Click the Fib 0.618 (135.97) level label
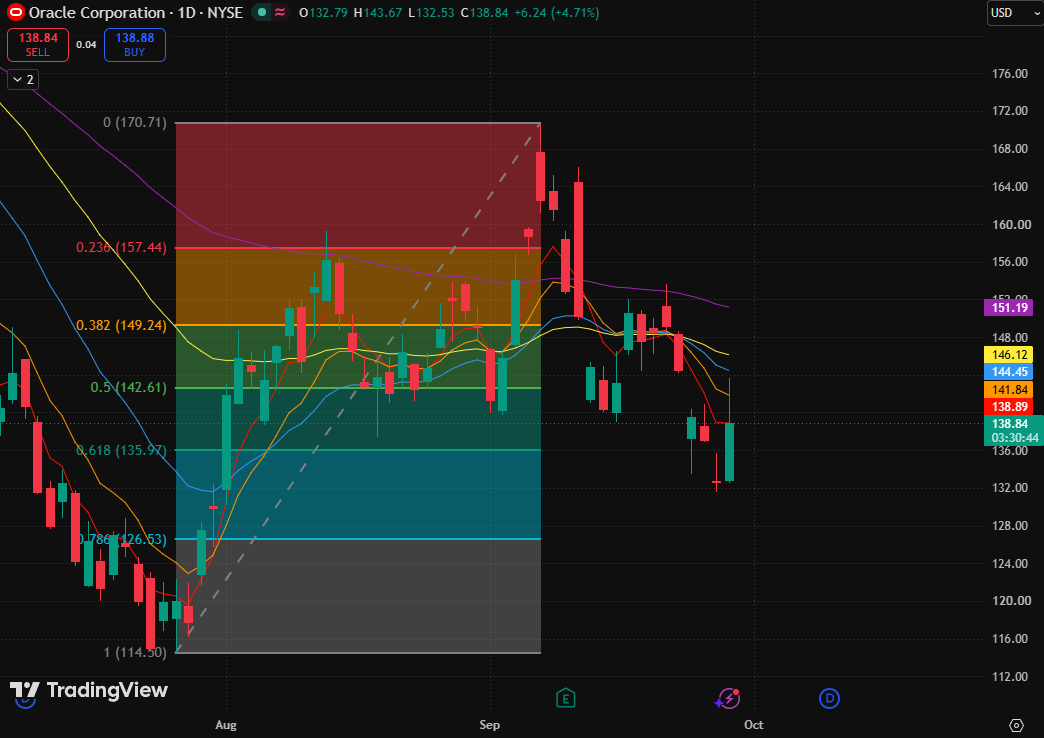Image resolution: width=1044 pixels, height=738 pixels. pyautogui.click(x=121, y=450)
